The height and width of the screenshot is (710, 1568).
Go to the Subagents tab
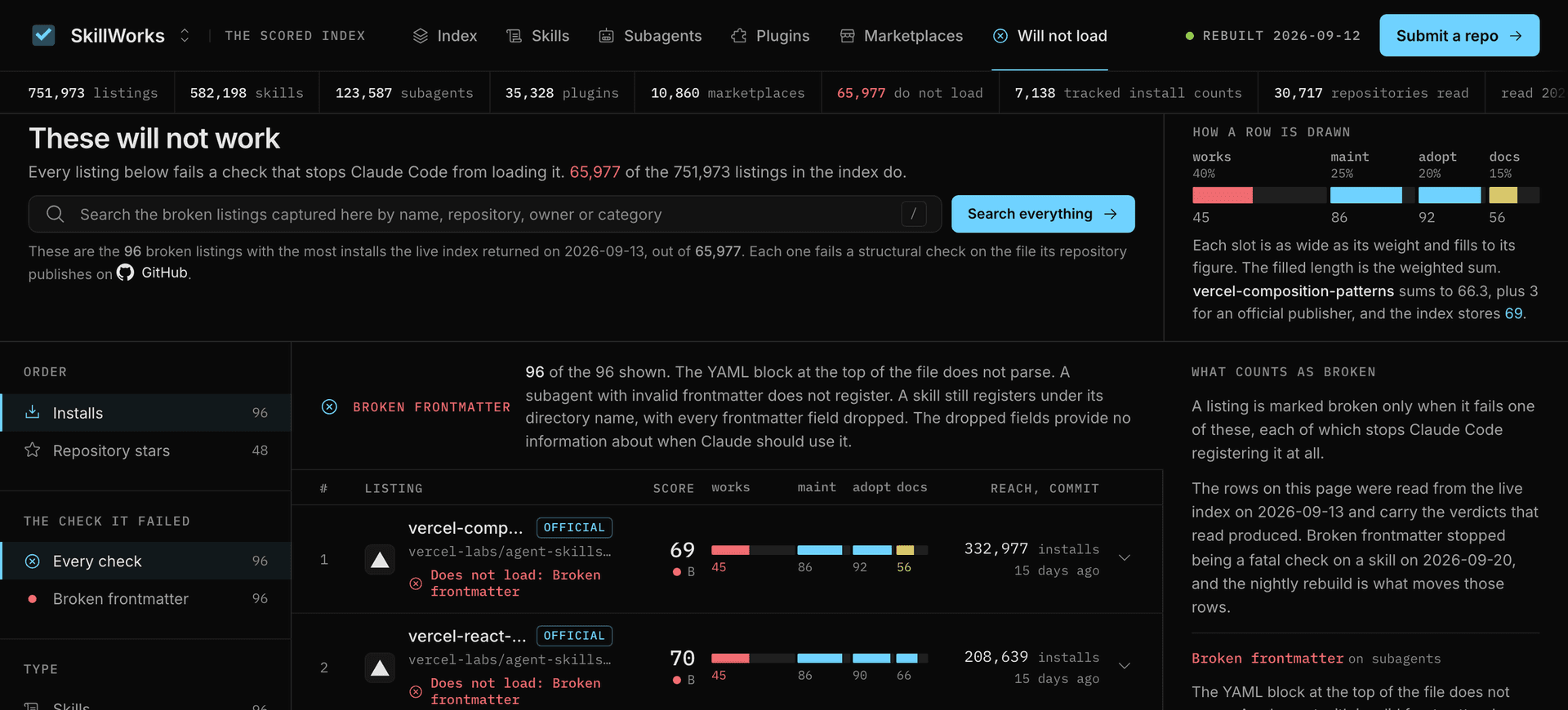coord(650,36)
